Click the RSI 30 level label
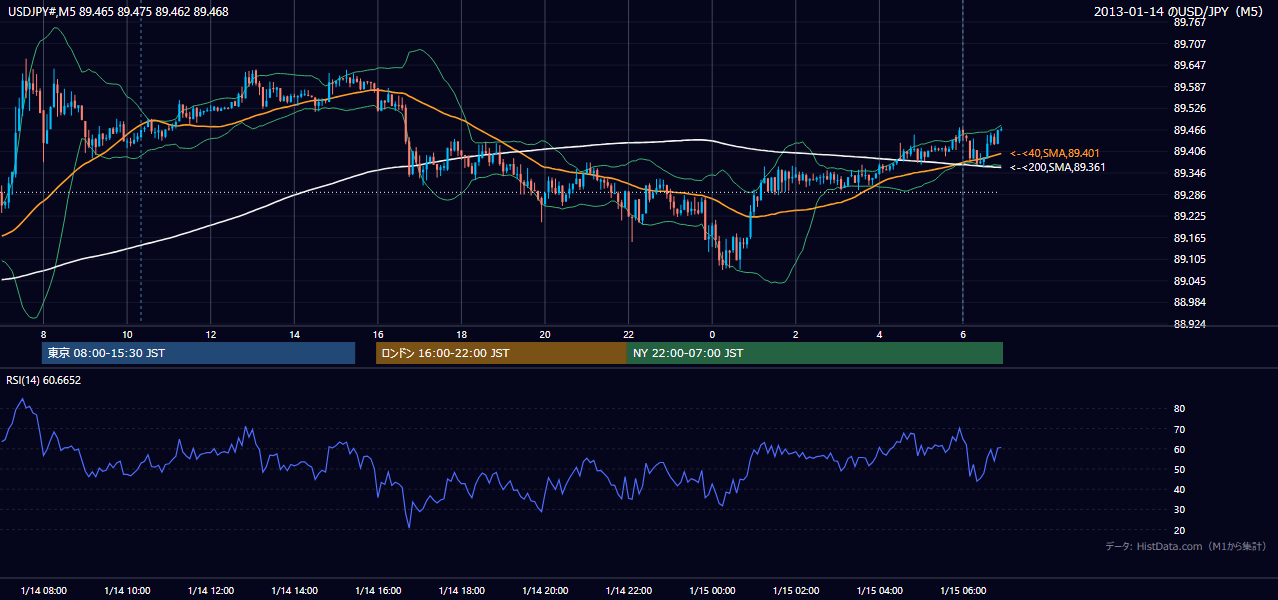1278x600 pixels. pyautogui.click(x=1179, y=510)
